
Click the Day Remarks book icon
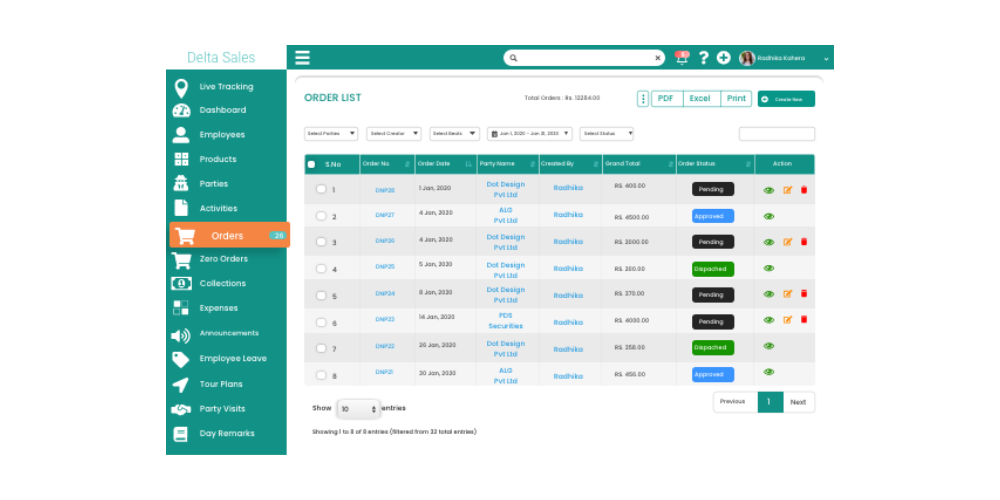pyautogui.click(x=181, y=434)
